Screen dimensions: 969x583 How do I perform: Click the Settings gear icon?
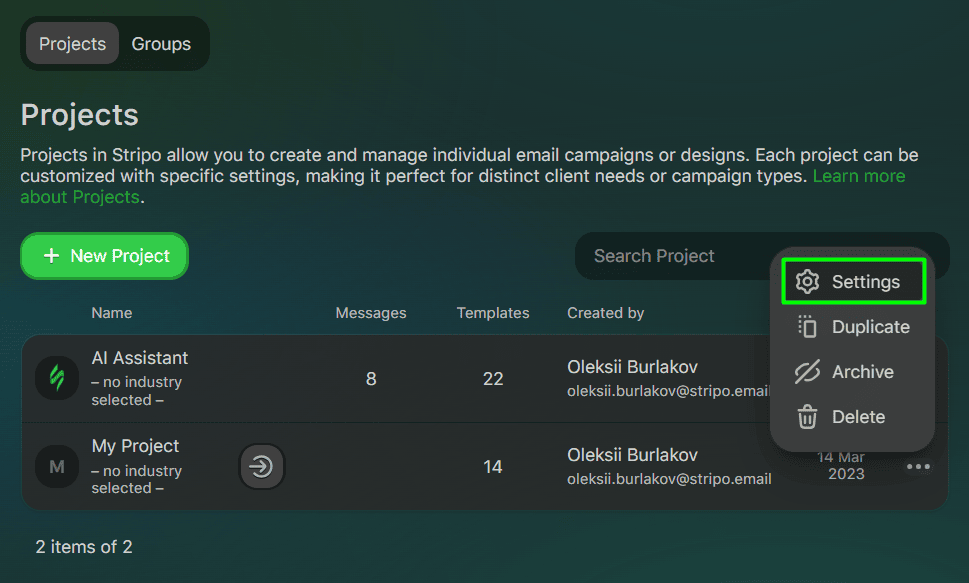[807, 282]
